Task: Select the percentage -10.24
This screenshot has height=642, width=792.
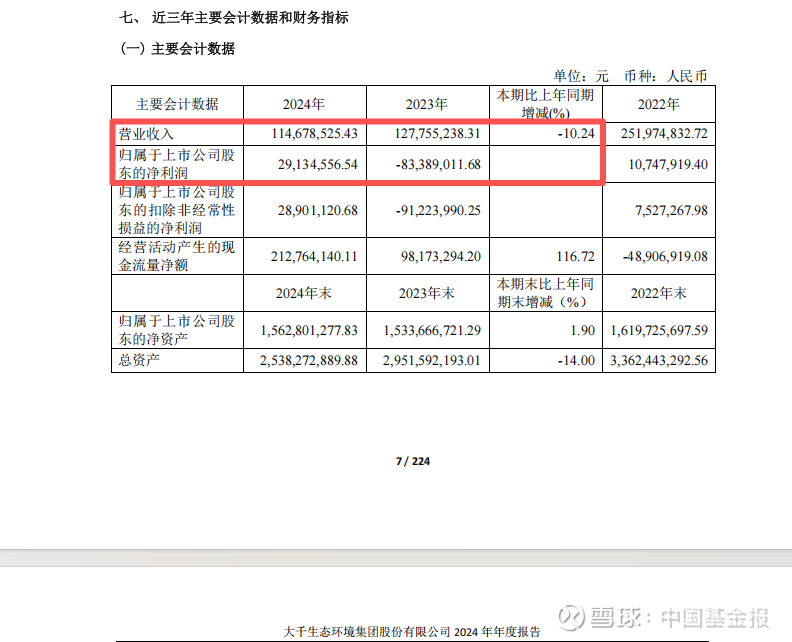Action: [576, 134]
